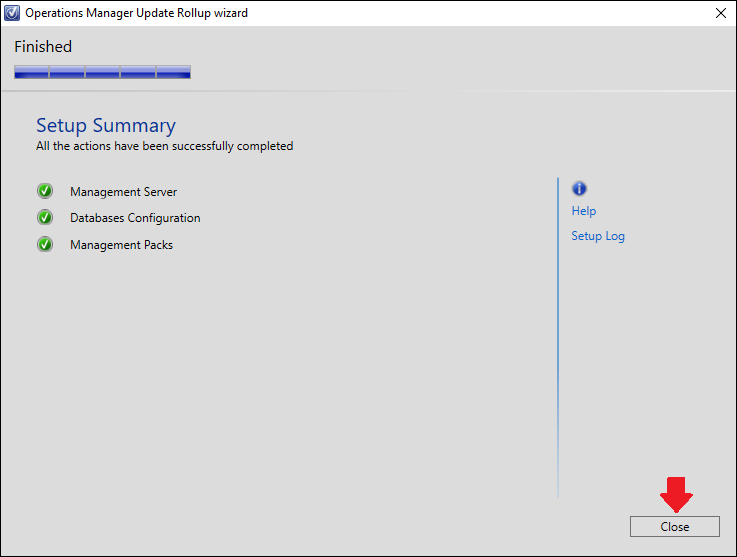Click the Close button to finish wizard
This screenshot has height=557, width=737.
(x=674, y=526)
